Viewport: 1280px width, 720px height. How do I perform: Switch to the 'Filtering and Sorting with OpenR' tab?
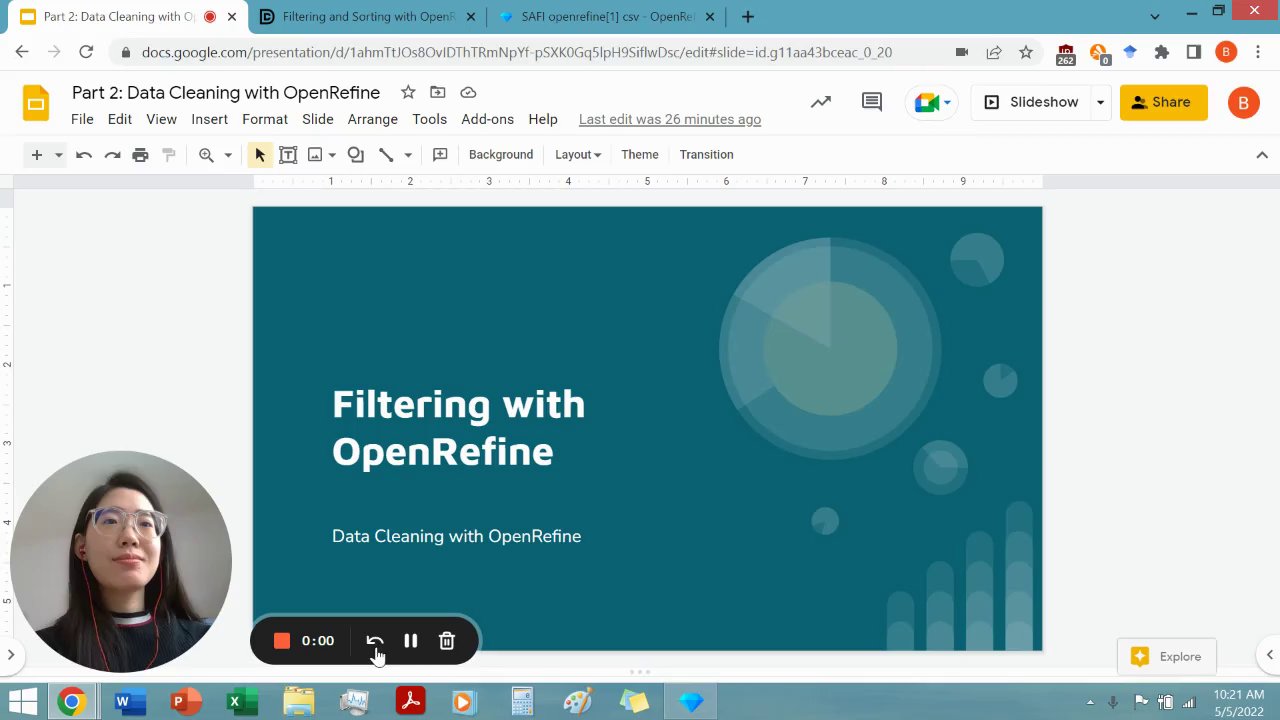368,17
